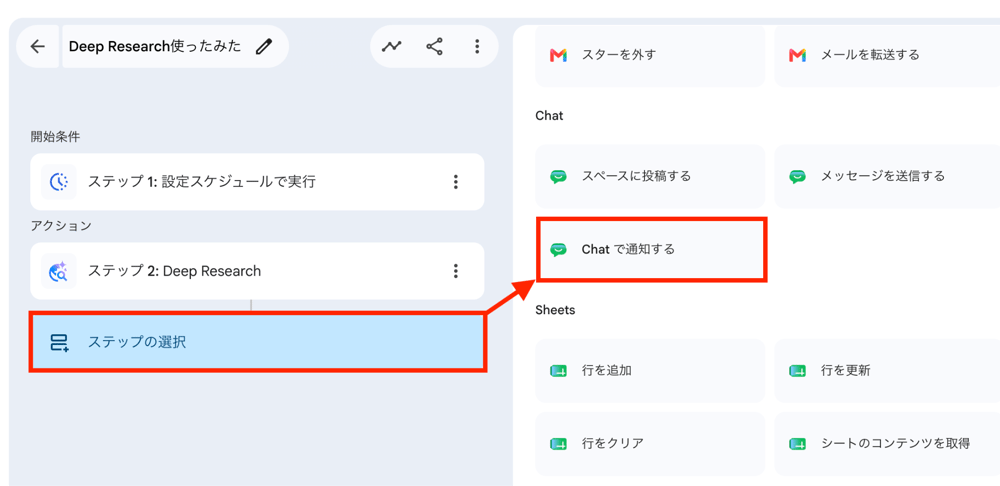Choose スターを外す Gmail action

click(650, 55)
